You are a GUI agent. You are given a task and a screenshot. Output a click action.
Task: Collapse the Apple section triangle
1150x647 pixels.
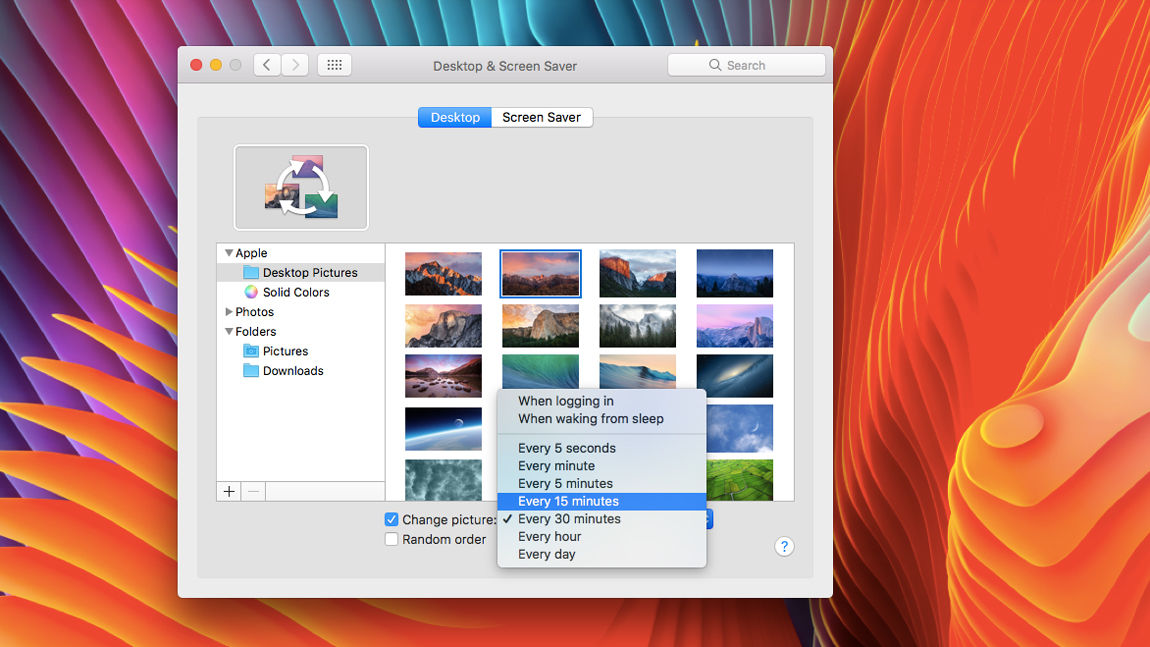(229, 253)
